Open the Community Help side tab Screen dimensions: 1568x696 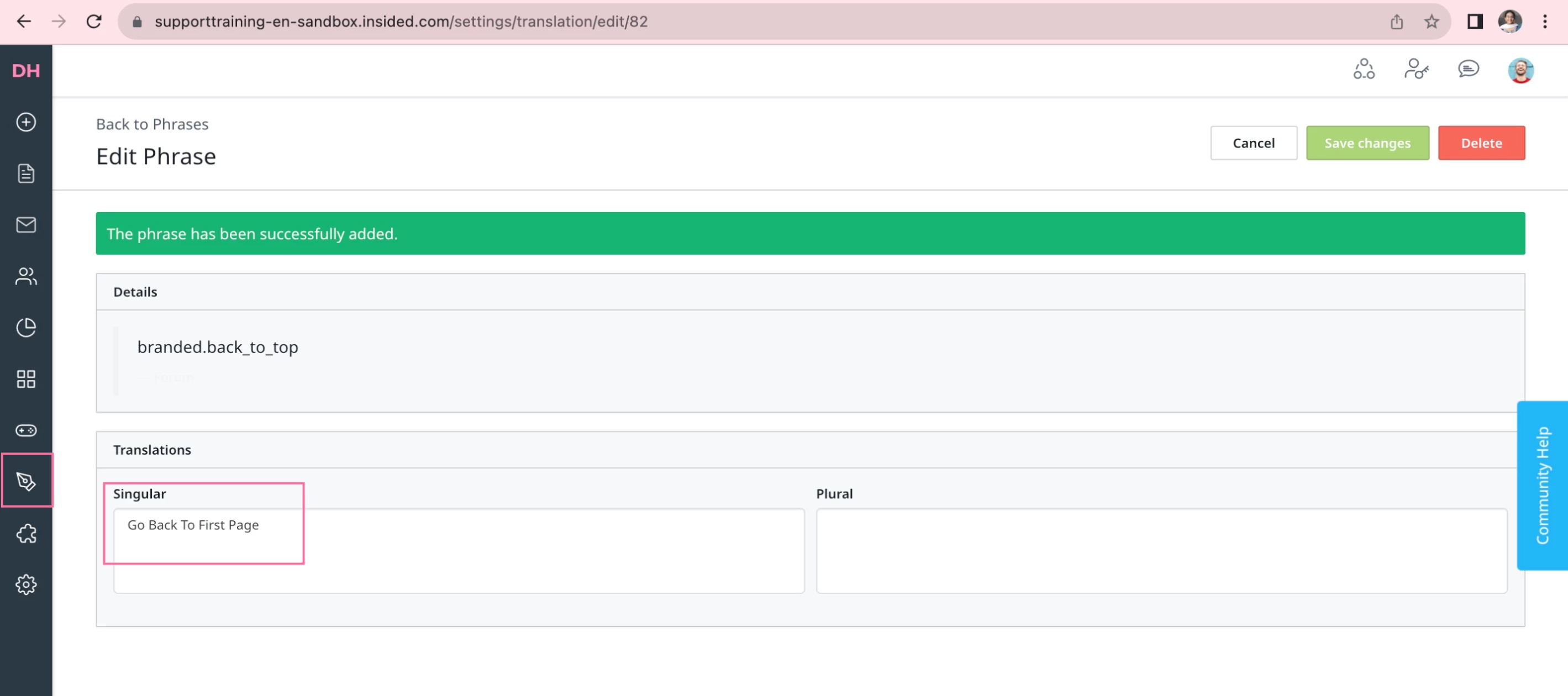click(1542, 485)
